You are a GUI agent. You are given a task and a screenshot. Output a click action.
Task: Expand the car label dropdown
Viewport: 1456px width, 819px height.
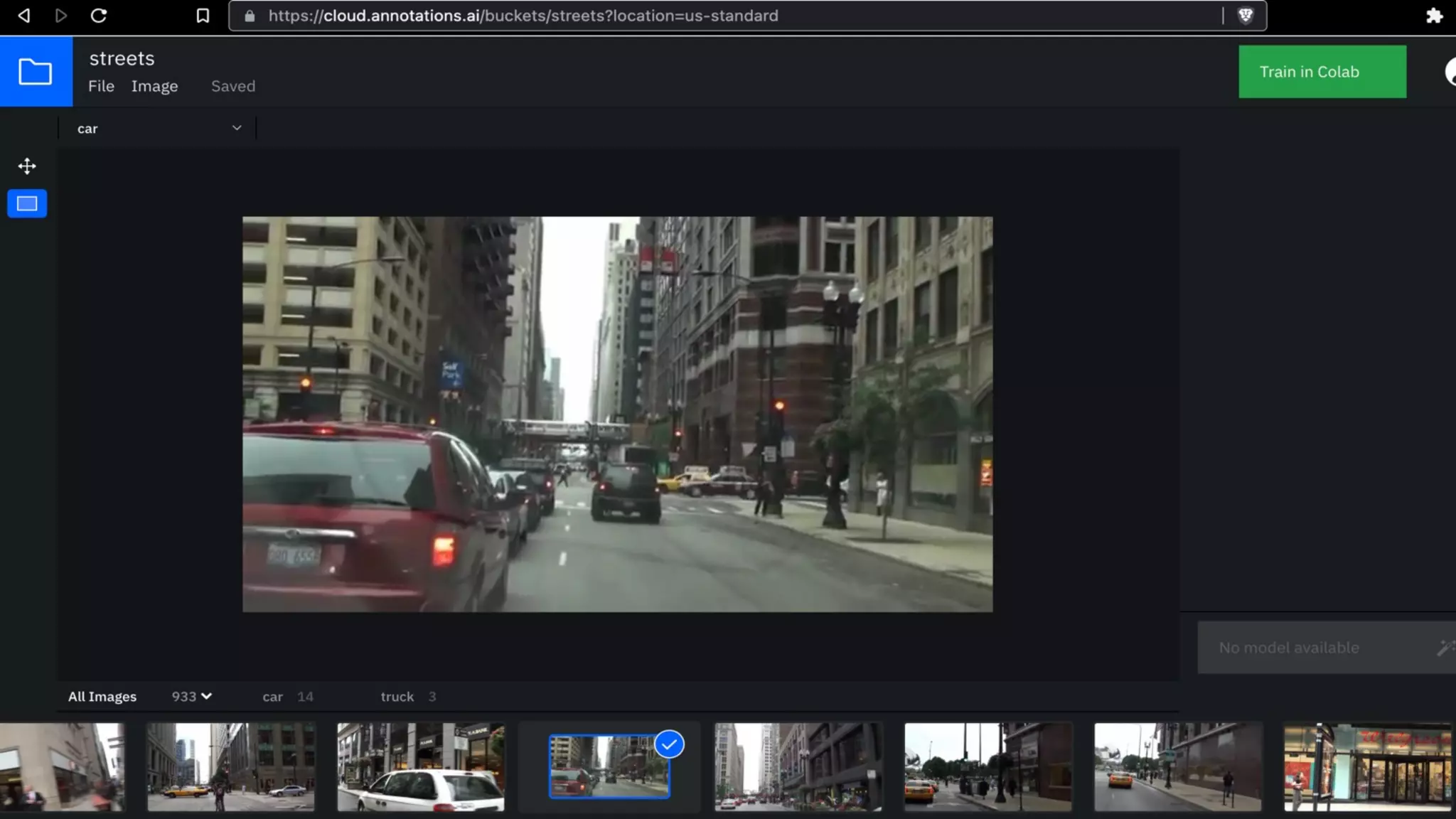tap(237, 128)
